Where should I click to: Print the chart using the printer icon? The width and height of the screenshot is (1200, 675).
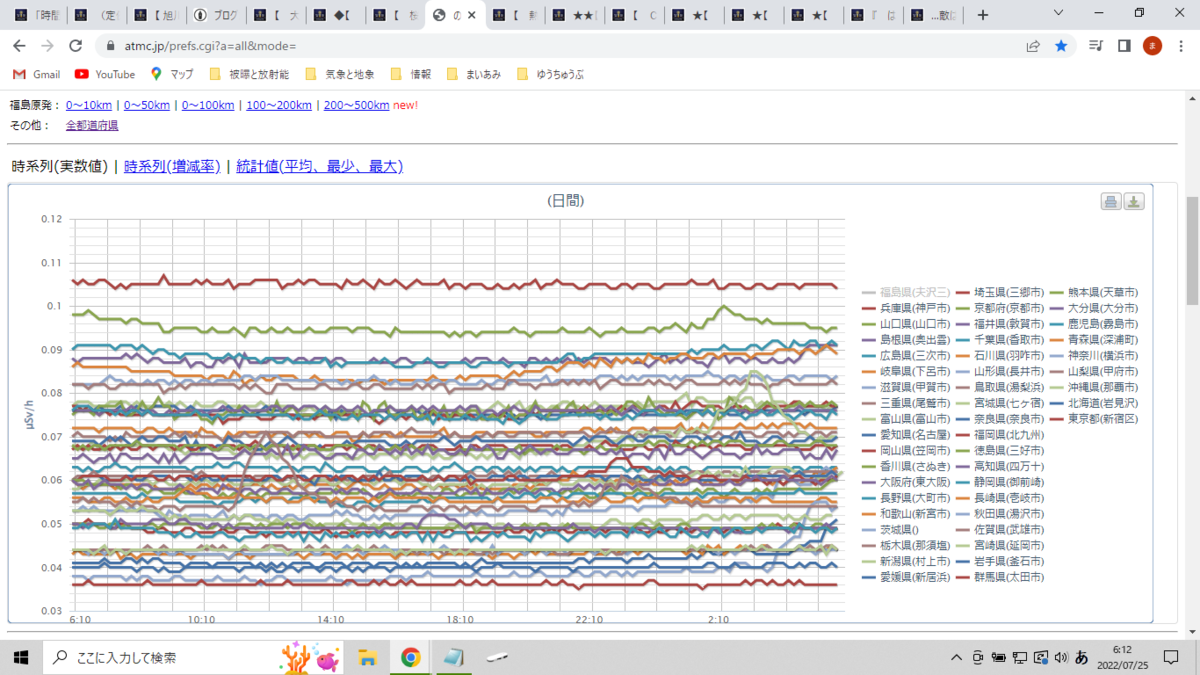pos(1110,202)
